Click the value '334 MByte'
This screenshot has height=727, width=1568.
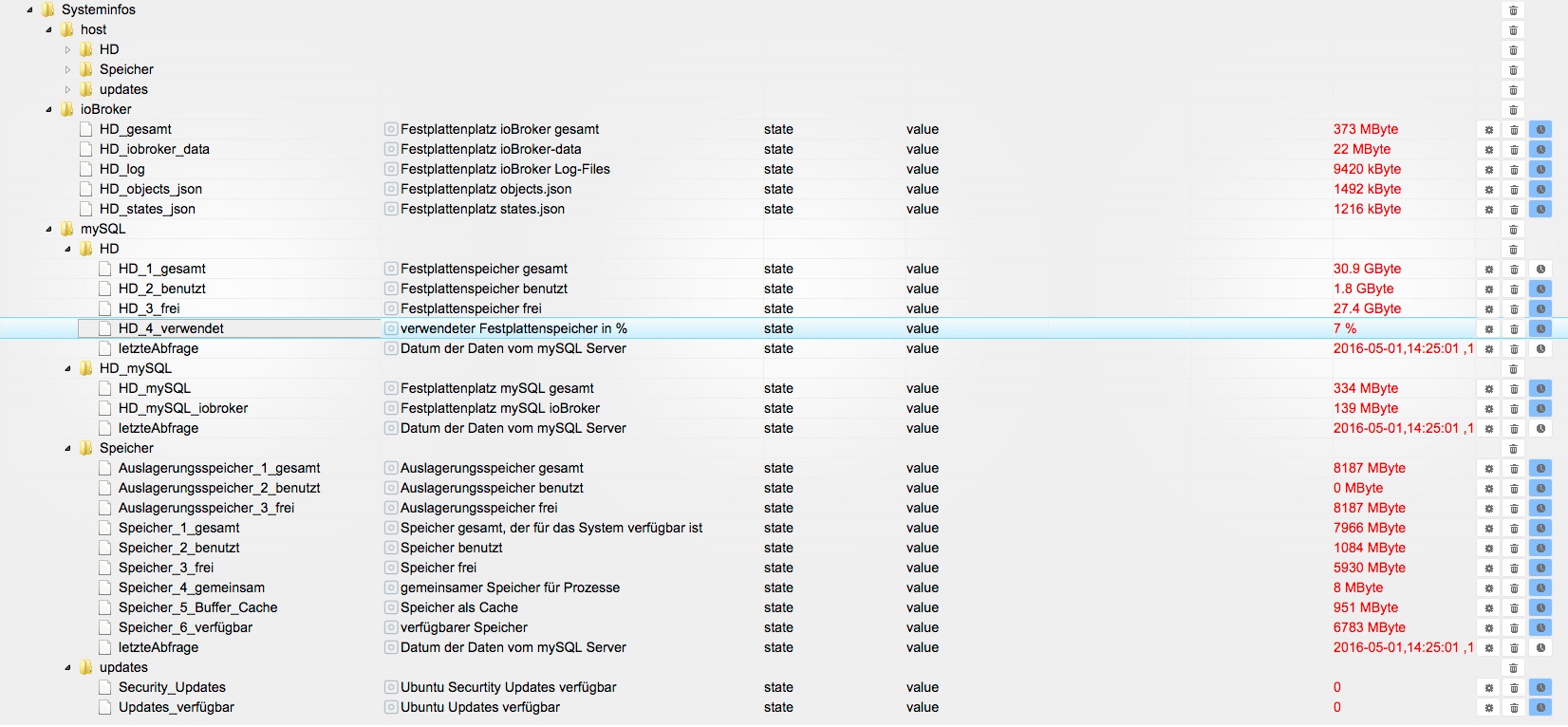(x=1366, y=388)
